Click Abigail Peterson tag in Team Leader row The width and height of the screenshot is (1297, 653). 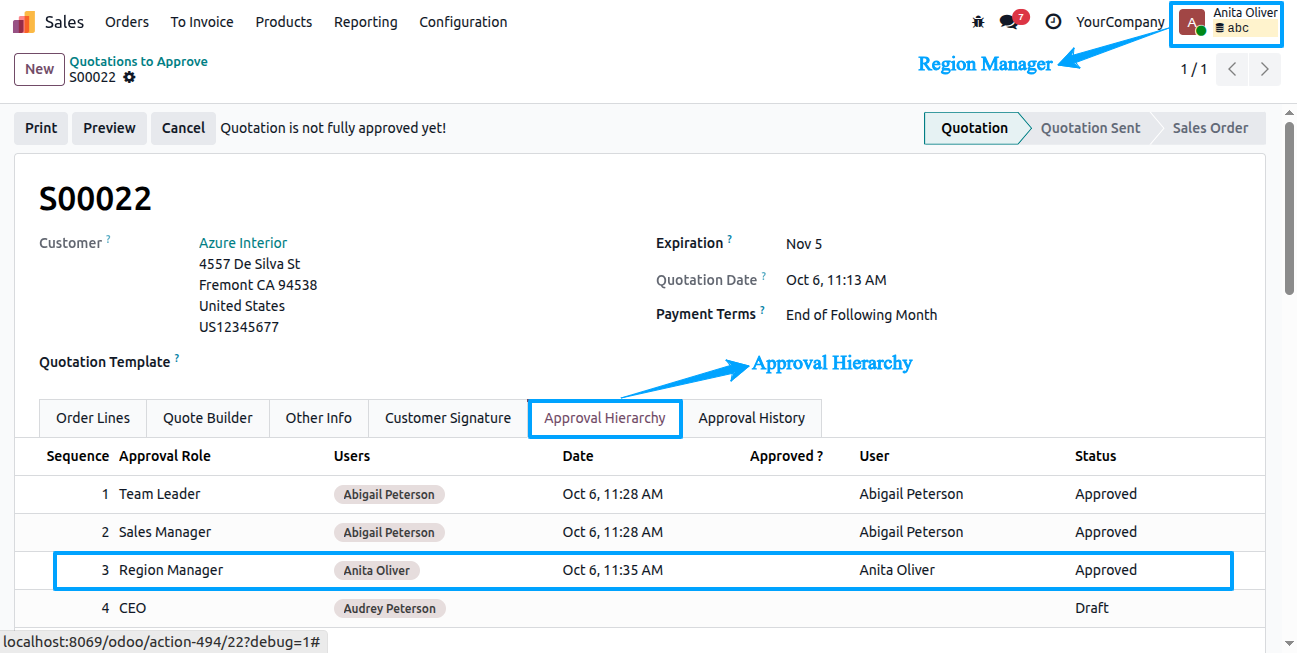(x=389, y=494)
